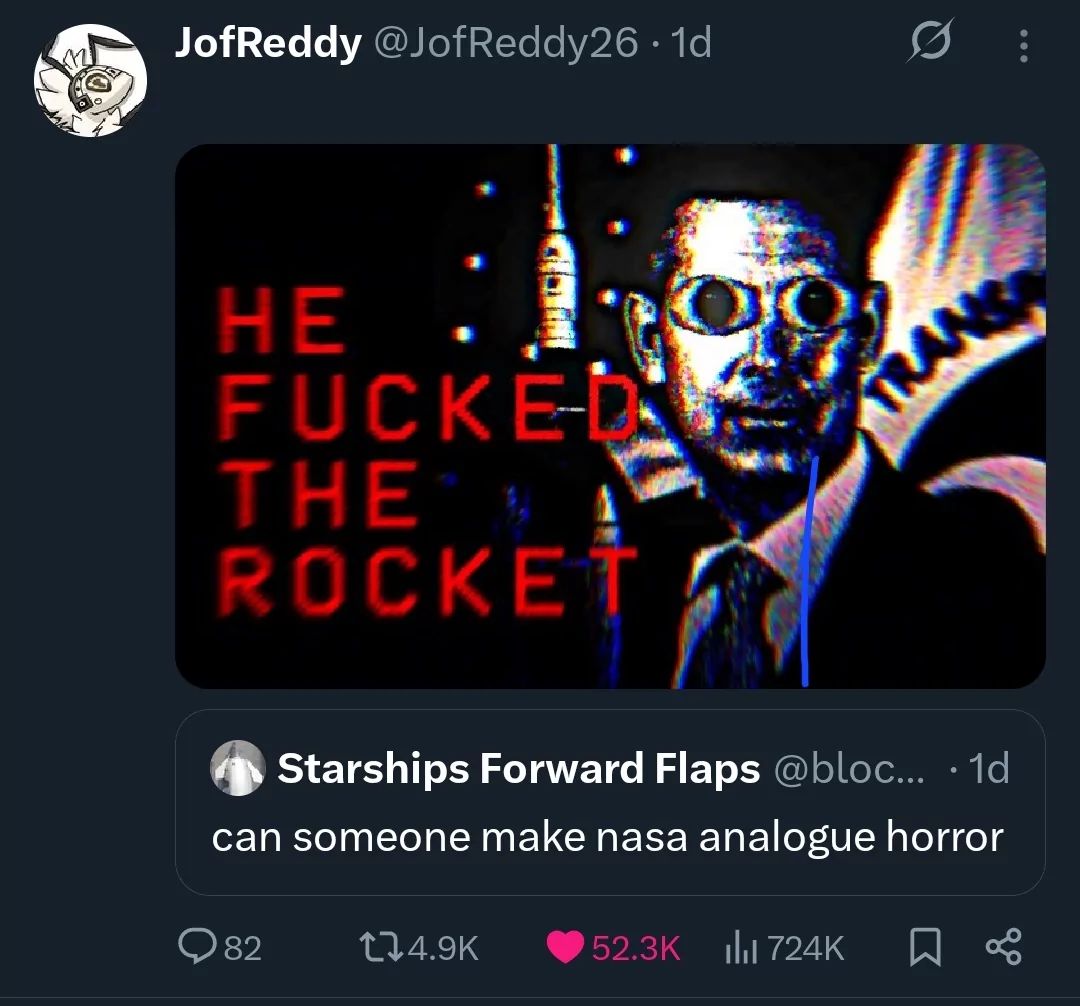The image size is (1080, 1006).
Task: Show the 724K views count
Action: pyautogui.click(x=804, y=948)
